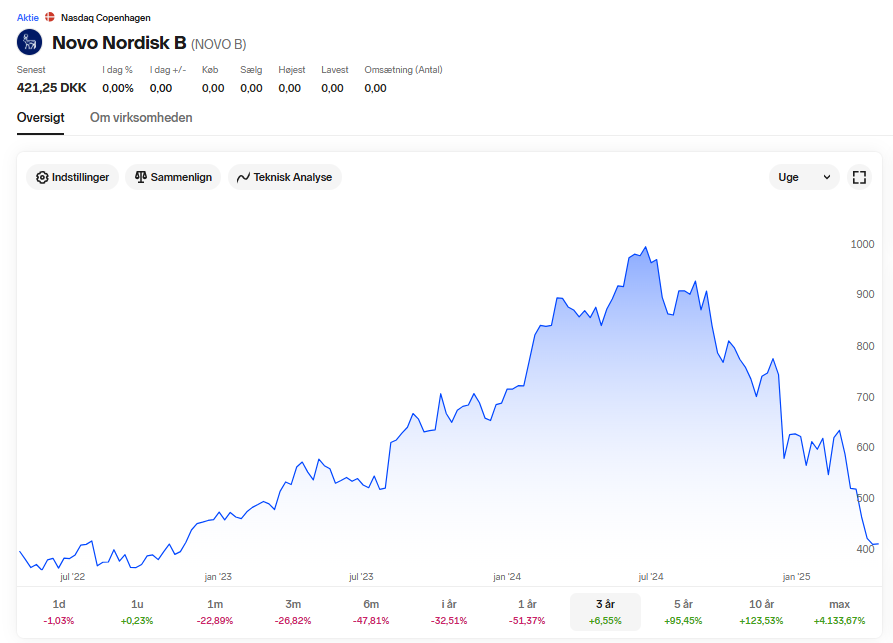Open the Indstillinger button
This screenshot has height=643, width=893.
click(x=72, y=177)
